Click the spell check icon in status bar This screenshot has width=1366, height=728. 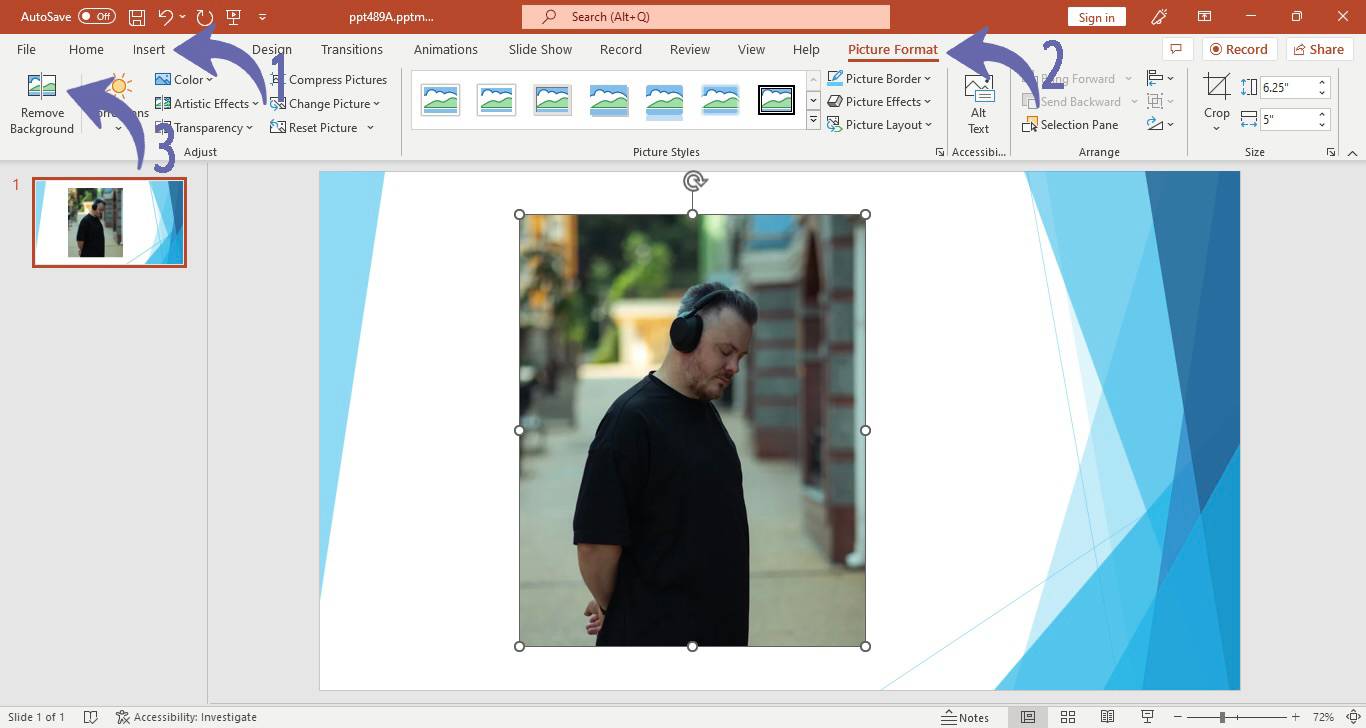91,717
